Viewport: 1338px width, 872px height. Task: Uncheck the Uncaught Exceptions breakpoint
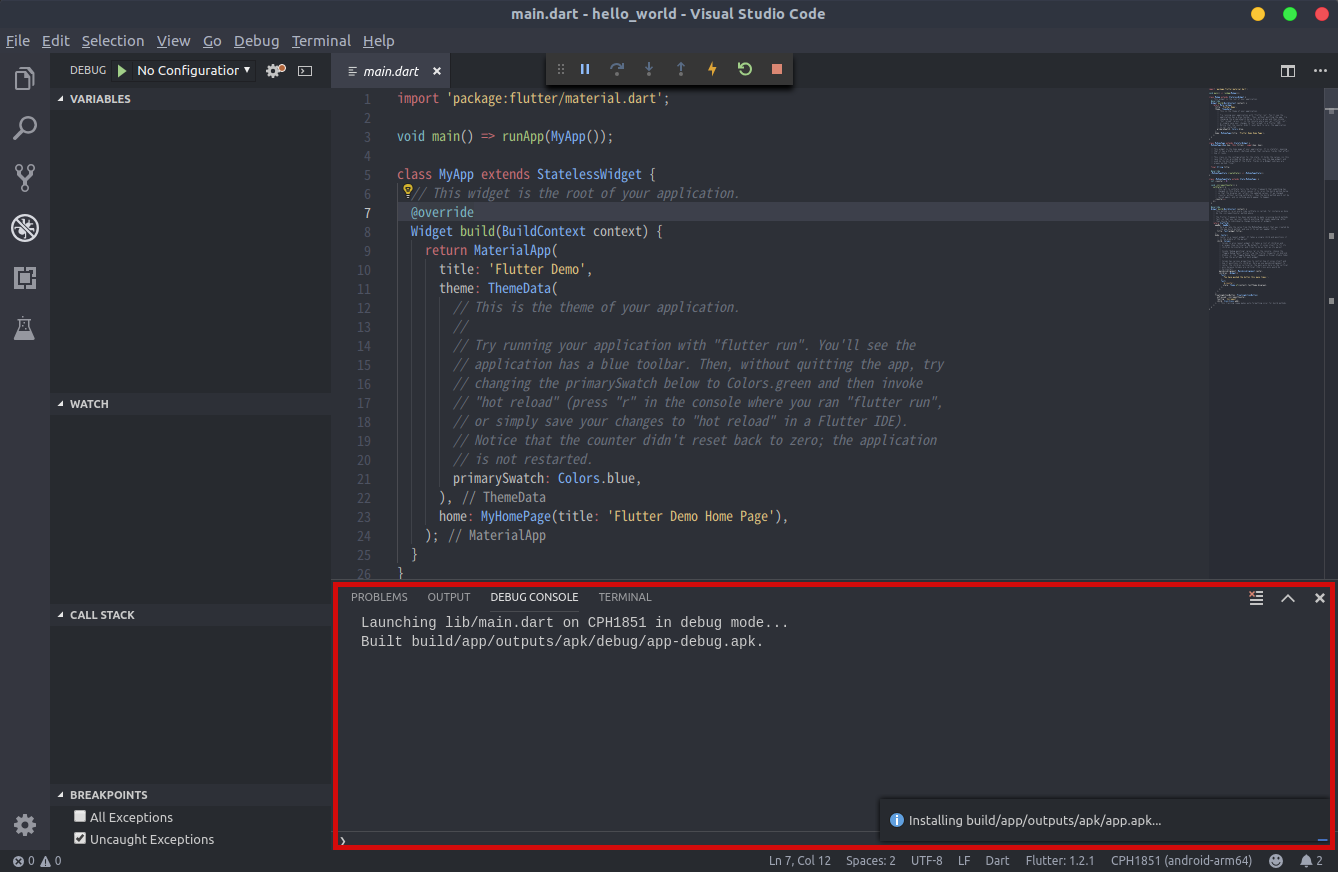(81, 839)
